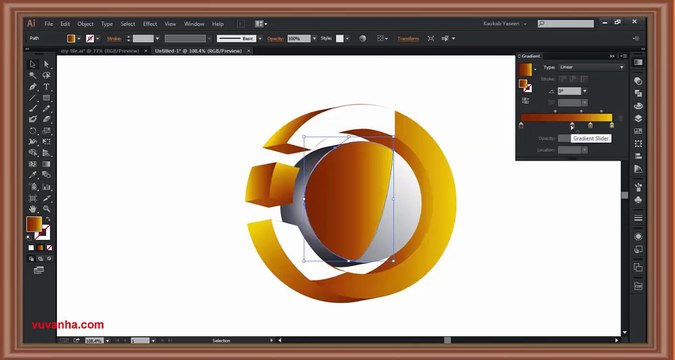Open the stroke weight dropdown
This screenshot has width=675, height=360.
click(x=157, y=38)
